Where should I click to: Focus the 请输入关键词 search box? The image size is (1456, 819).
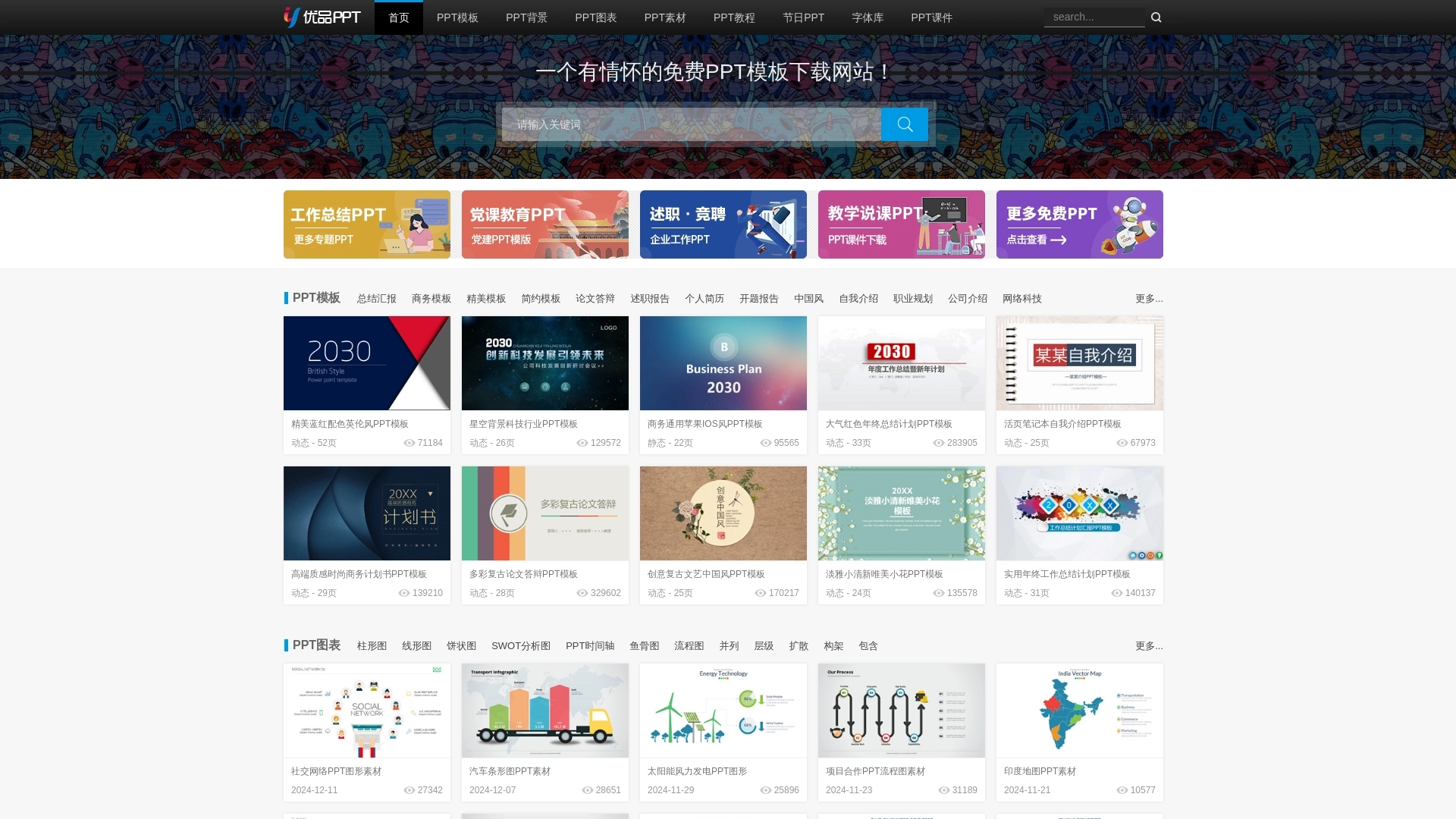tap(692, 124)
